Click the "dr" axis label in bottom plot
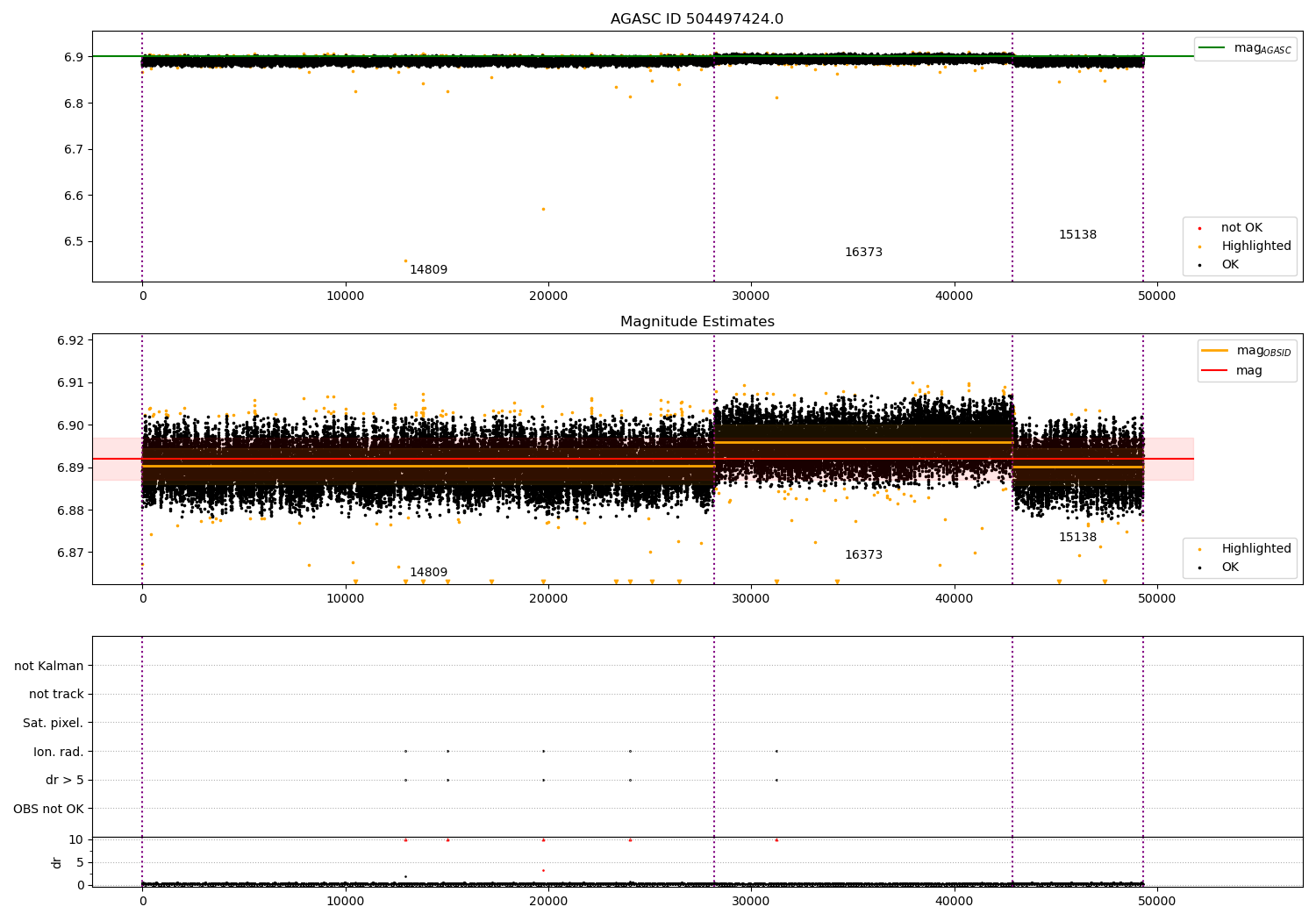Image resolution: width=1316 pixels, height=921 pixels. (x=57, y=862)
